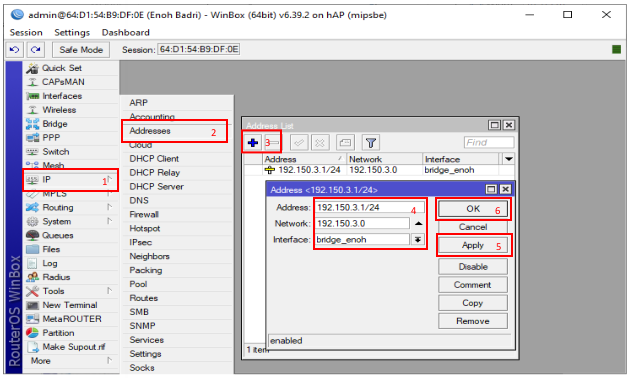The image size is (630, 378).
Task: Select DHCP Relay in IP submenu
Action: pos(177,173)
